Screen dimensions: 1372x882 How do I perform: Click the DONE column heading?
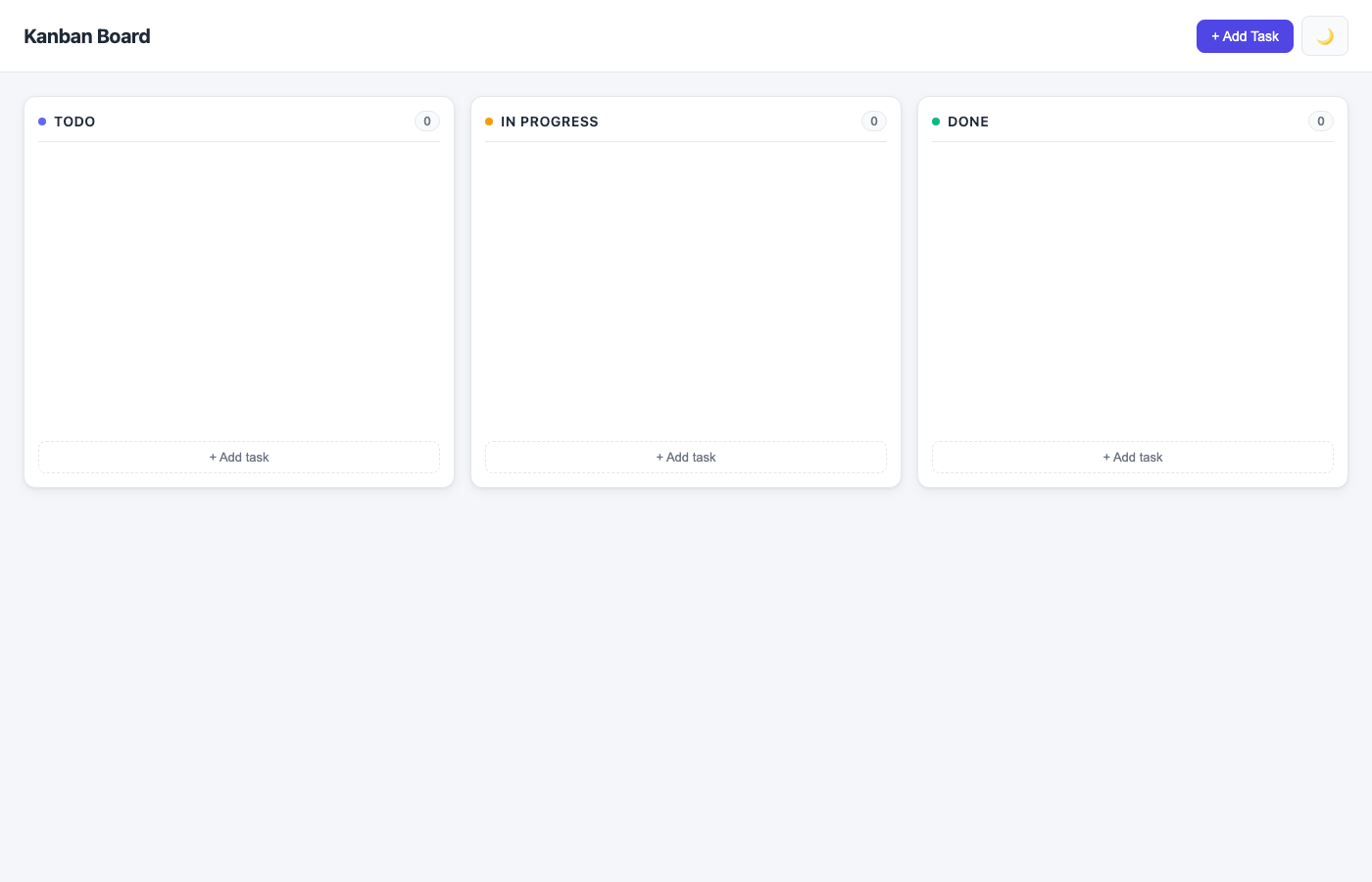point(968,122)
